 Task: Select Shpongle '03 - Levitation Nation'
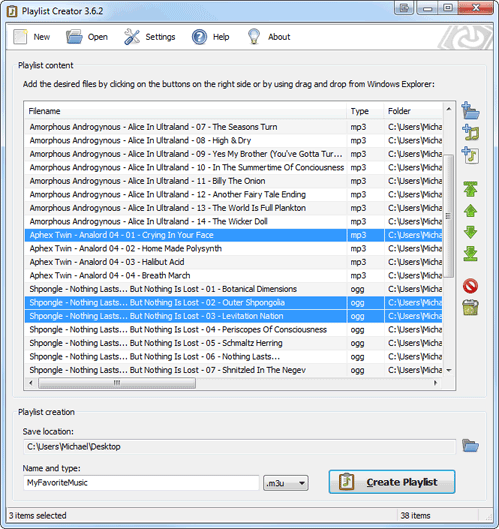(233, 316)
